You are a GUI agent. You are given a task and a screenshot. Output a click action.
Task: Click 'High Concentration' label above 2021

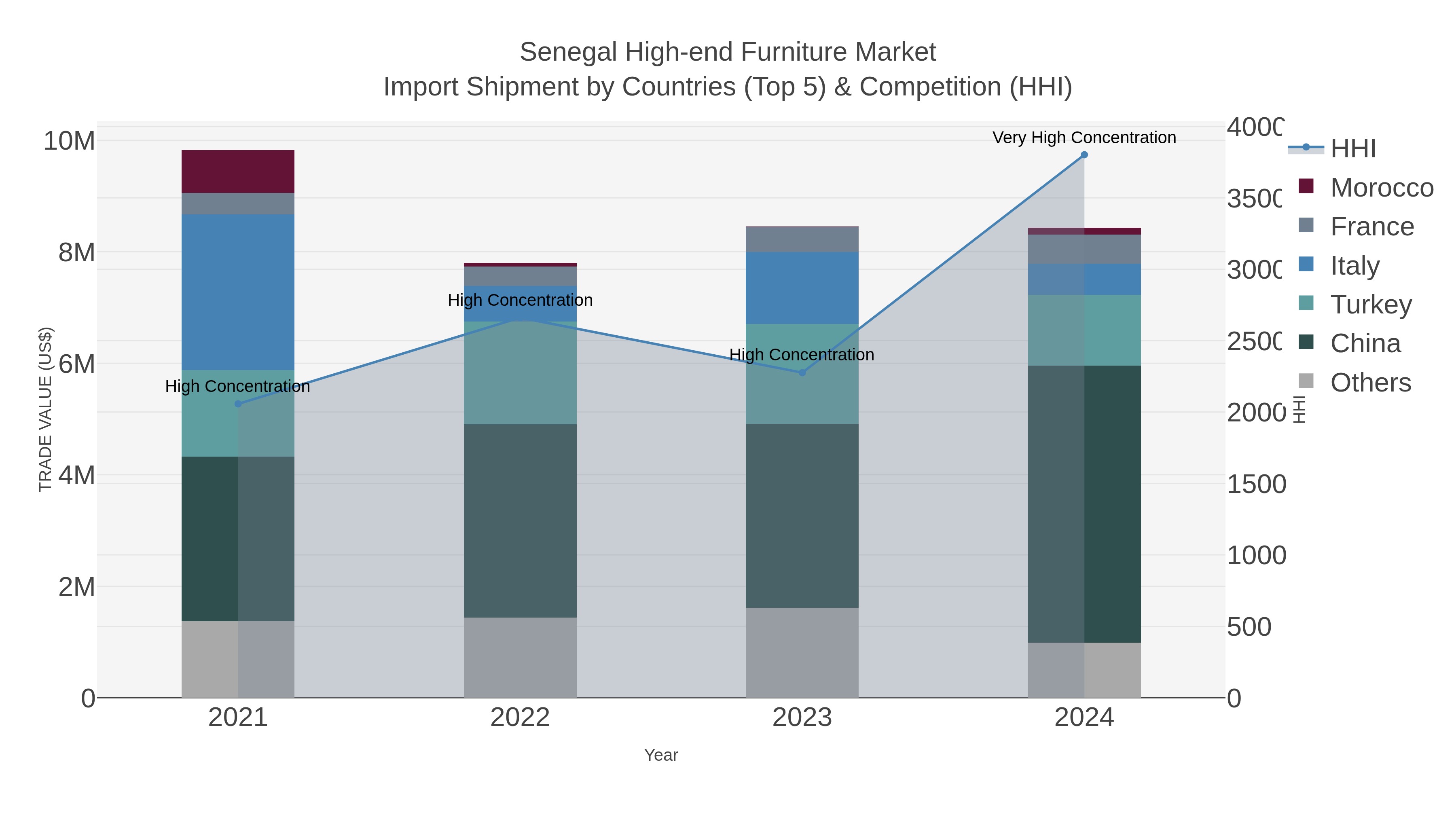point(237,387)
